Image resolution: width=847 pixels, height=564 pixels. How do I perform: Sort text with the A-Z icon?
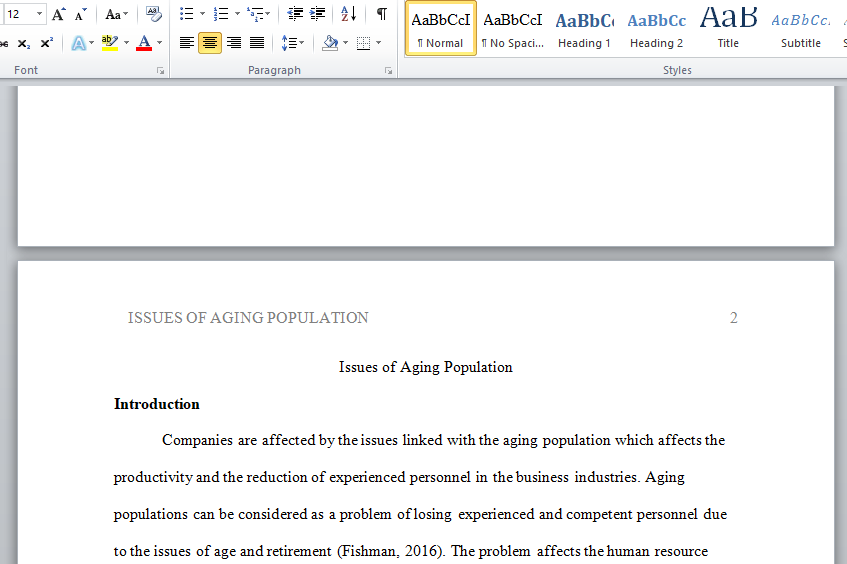349,14
